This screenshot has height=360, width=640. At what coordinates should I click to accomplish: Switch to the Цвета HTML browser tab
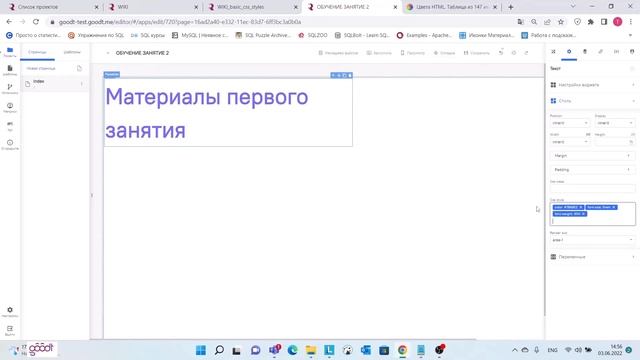pyautogui.click(x=451, y=7)
